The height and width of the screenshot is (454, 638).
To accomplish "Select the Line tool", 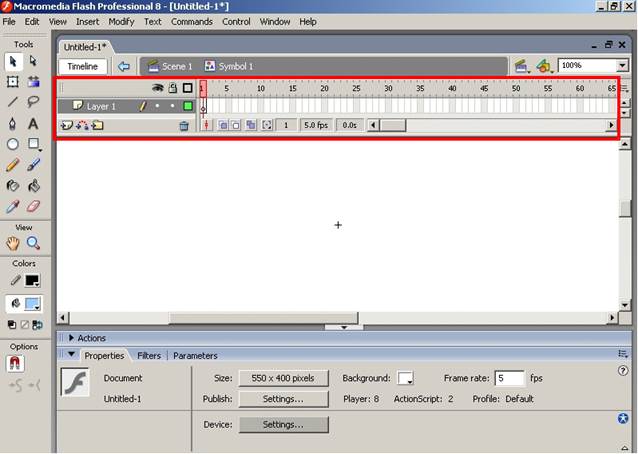I will click(x=13, y=102).
